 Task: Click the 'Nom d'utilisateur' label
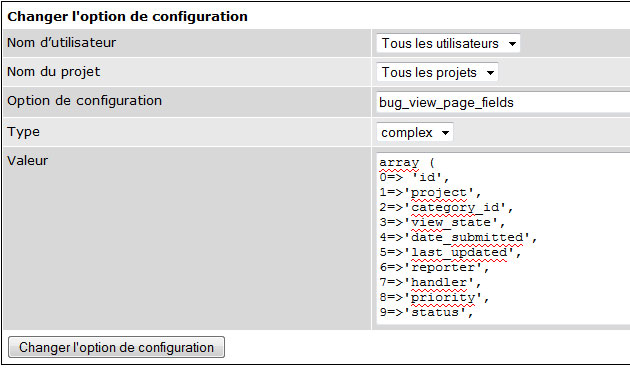pos(61,43)
